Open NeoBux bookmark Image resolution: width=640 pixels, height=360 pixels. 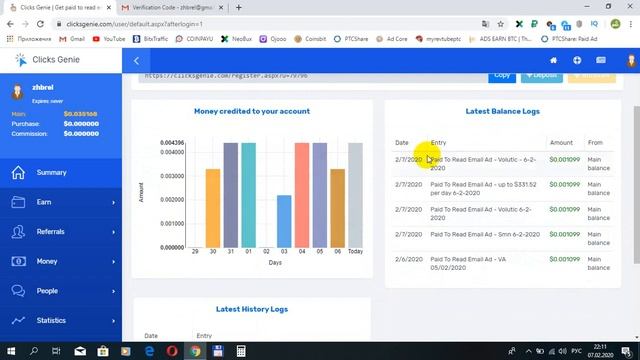(x=236, y=39)
